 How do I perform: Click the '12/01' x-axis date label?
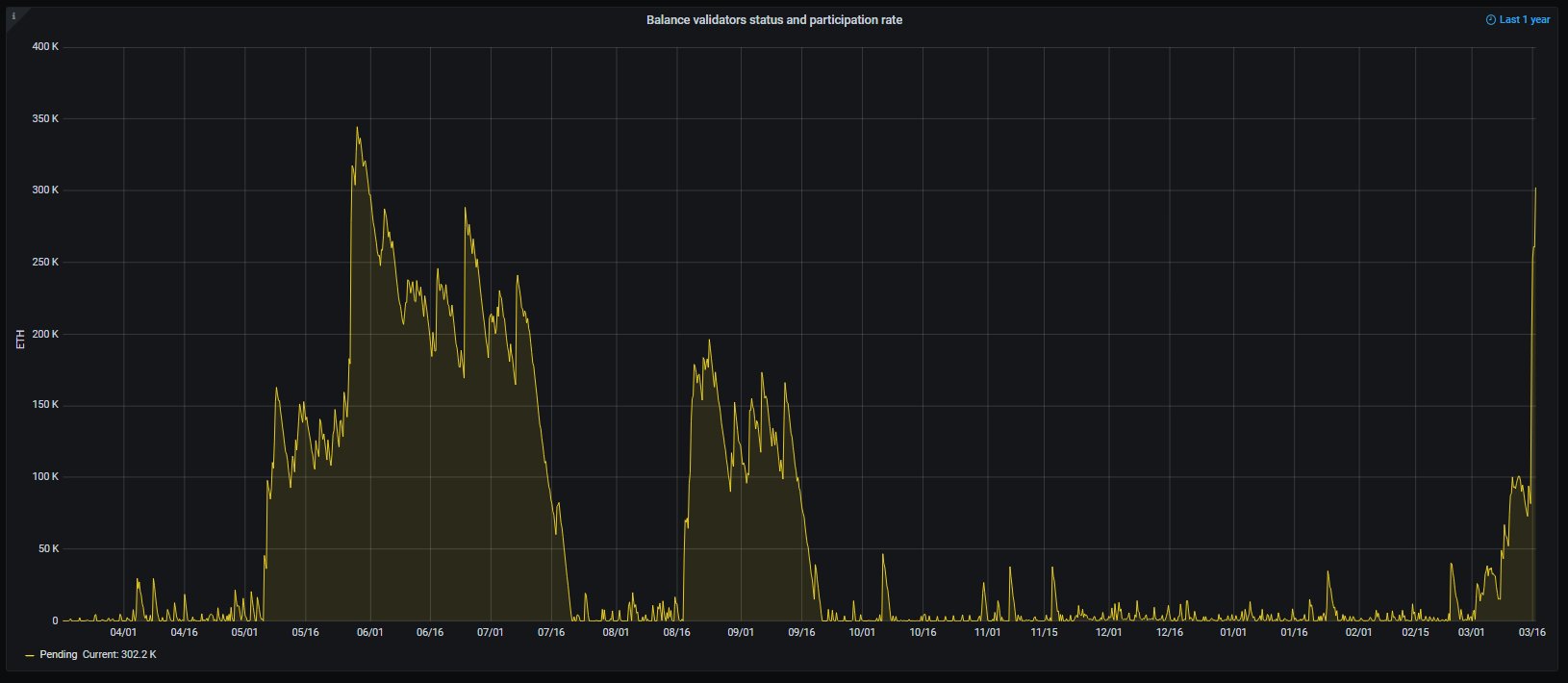click(x=1108, y=633)
